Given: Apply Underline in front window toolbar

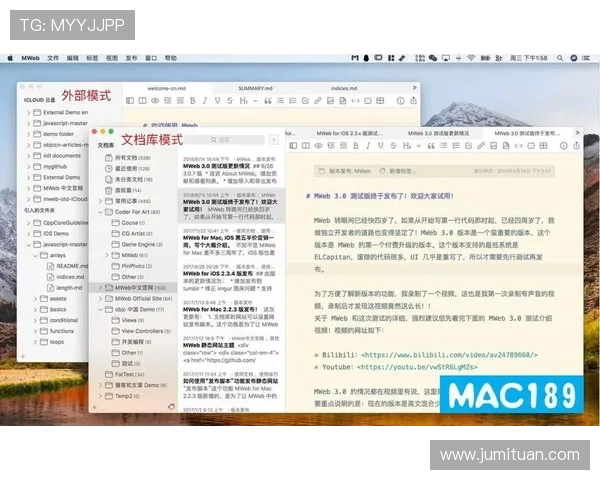Looking at the screenshot, I should click(x=381, y=145).
